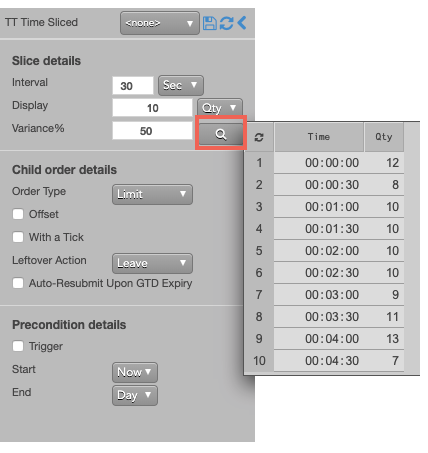428x453 pixels.
Task: Open the Leftover Action Leave dropdown
Action: coord(152,263)
